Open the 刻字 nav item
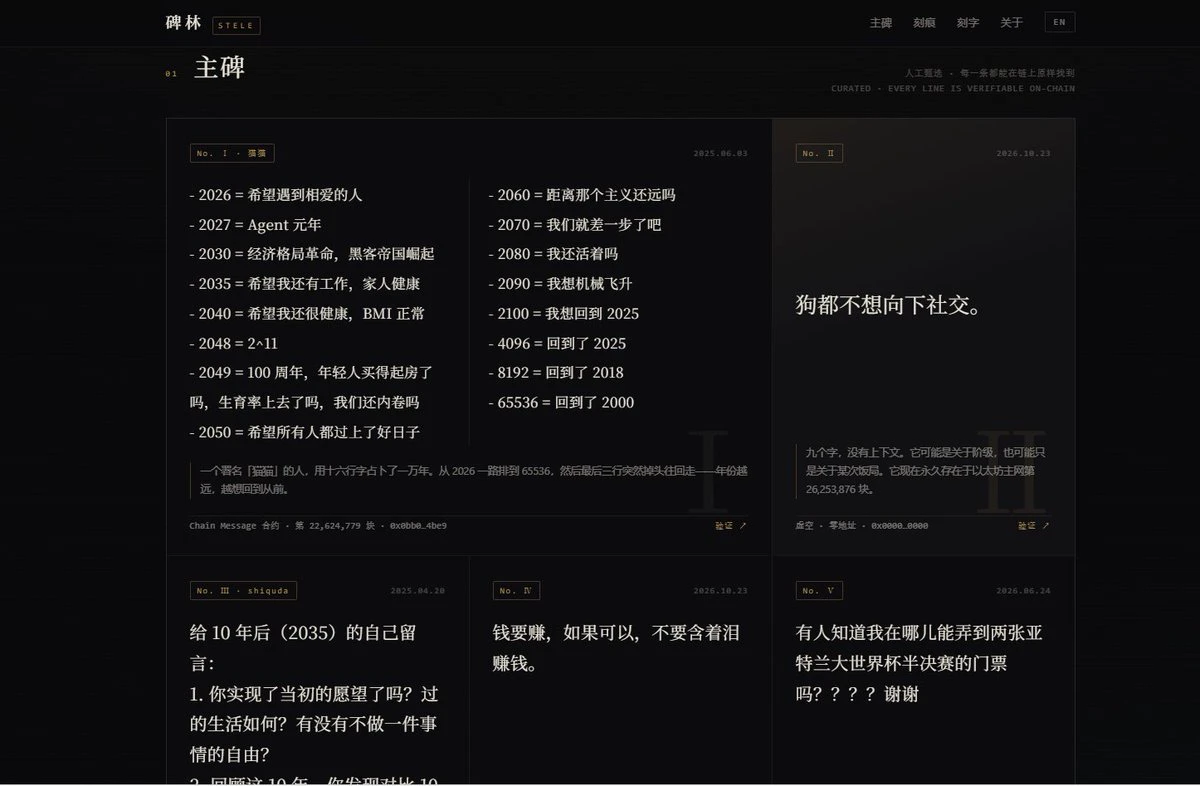This screenshot has height=786, width=1200. (967, 23)
